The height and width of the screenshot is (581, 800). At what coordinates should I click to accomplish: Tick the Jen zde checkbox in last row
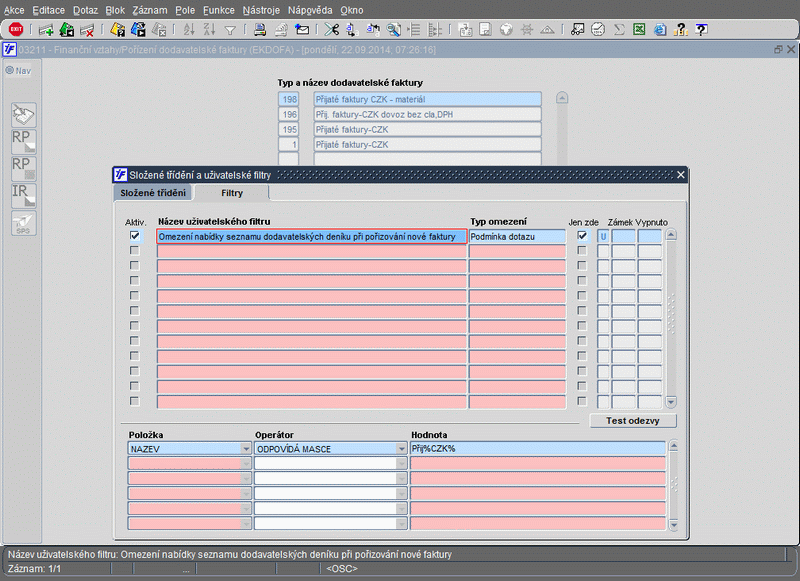pyautogui.click(x=582, y=401)
